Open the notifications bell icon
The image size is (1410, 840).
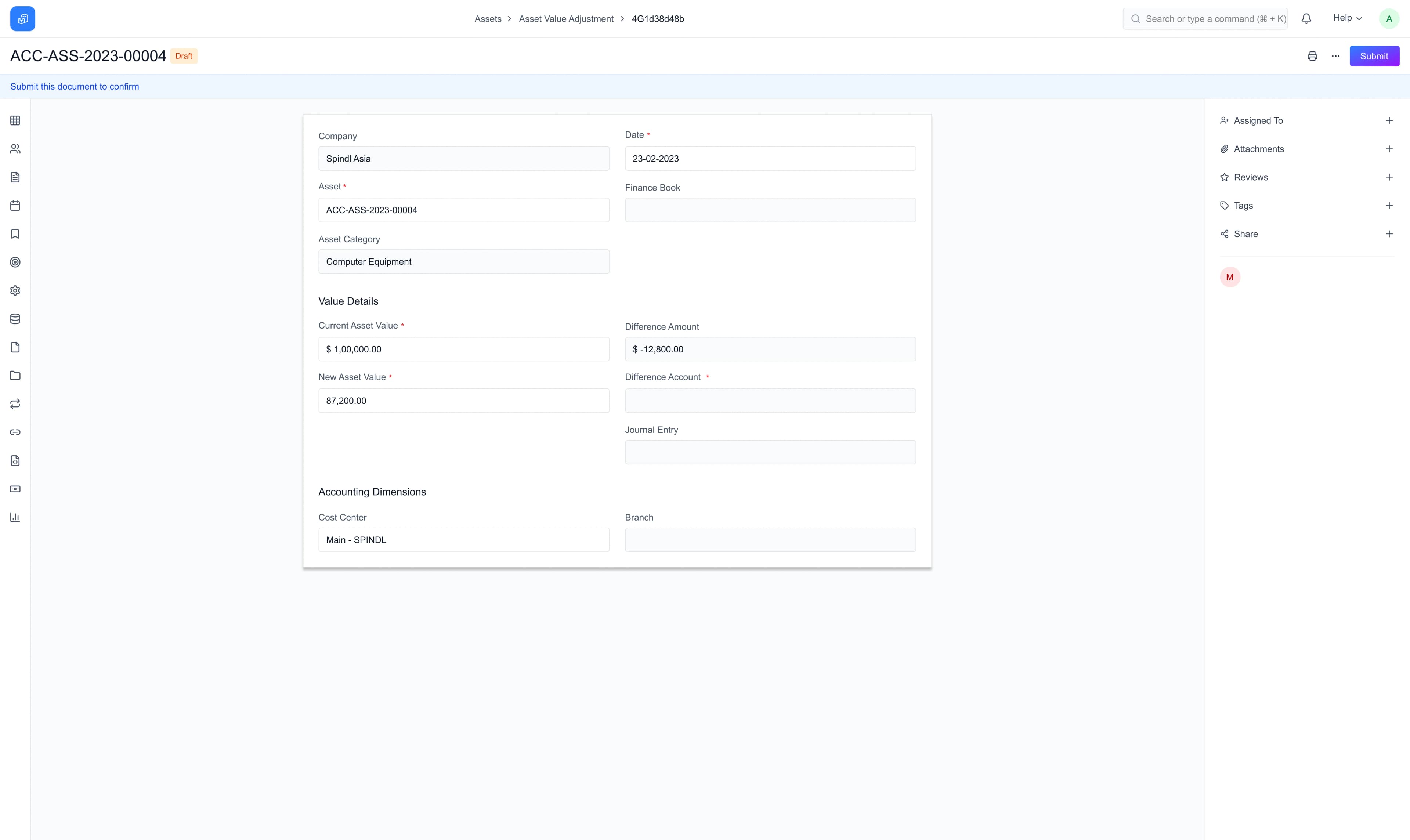click(1306, 18)
